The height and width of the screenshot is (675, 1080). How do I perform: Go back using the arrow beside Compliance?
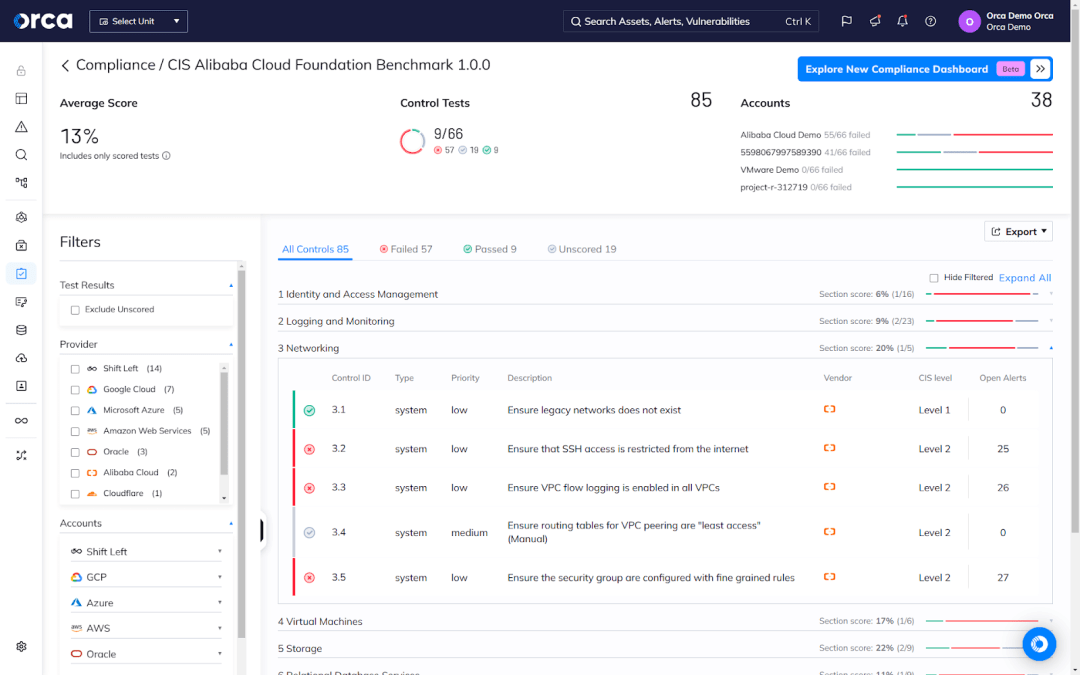point(65,65)
